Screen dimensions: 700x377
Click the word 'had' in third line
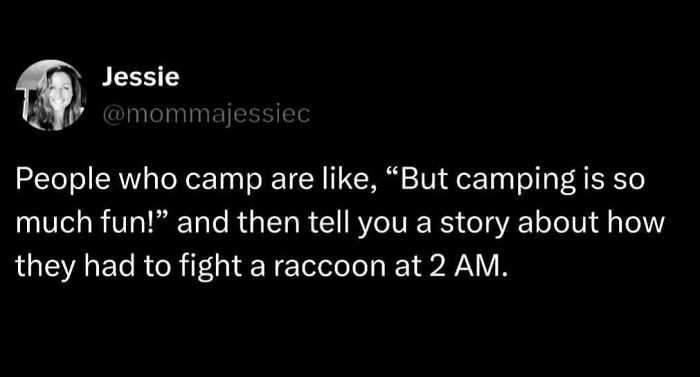point(109,265)
